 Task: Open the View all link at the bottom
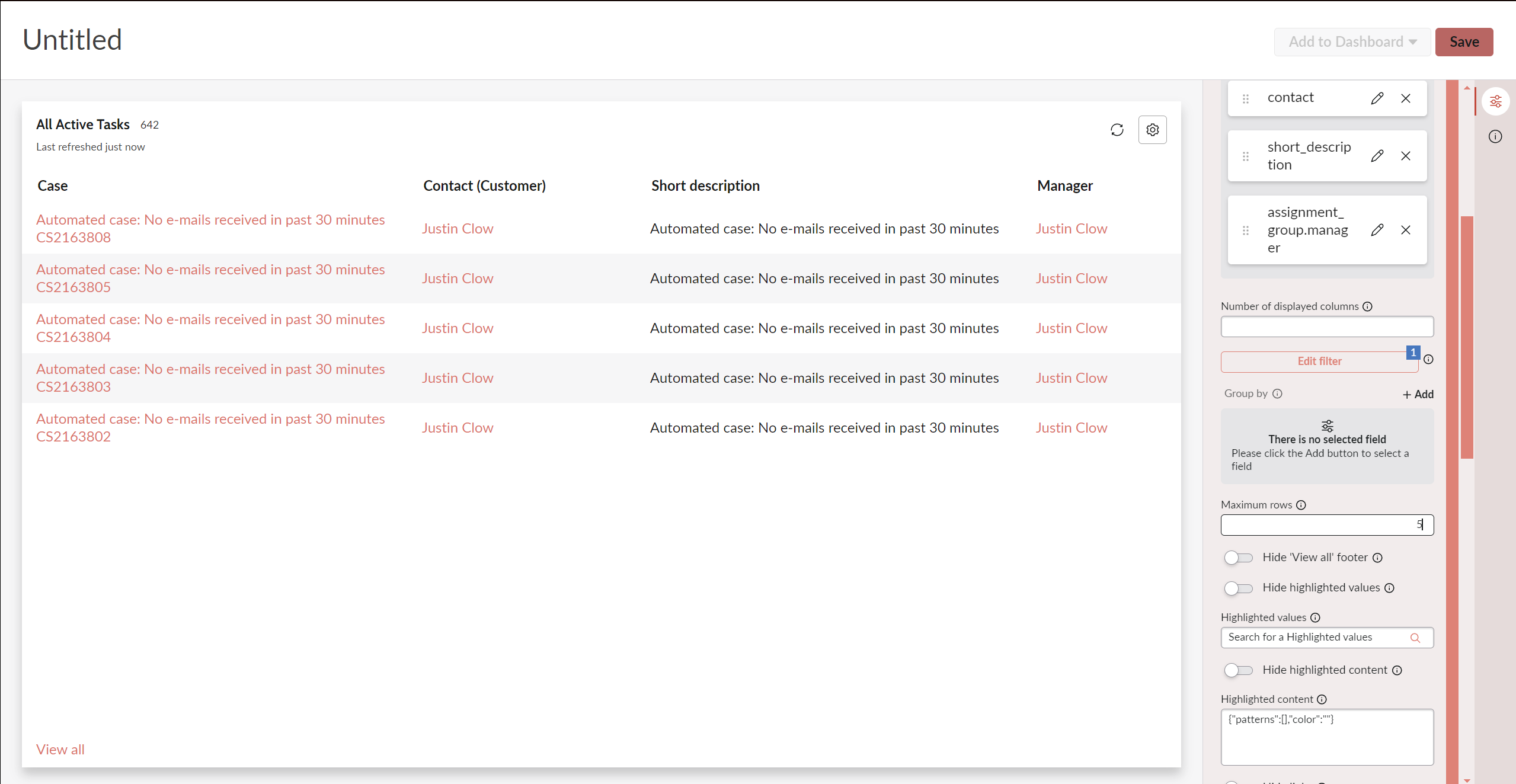[60, 749]
